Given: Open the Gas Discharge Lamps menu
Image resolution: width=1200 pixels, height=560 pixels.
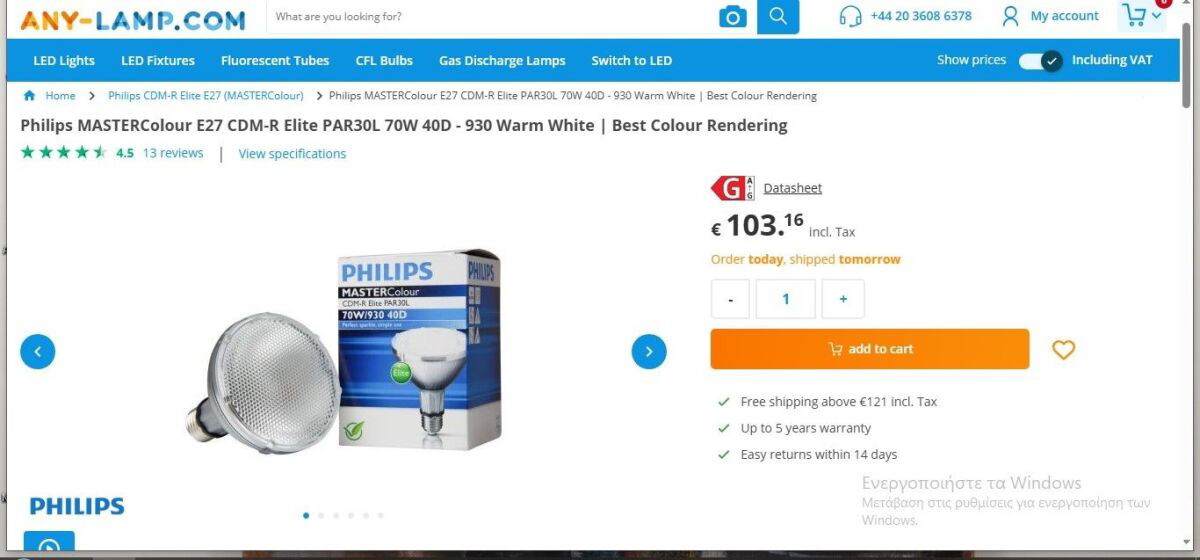Looking at the screenshot, I should click(x=502, y=60).
